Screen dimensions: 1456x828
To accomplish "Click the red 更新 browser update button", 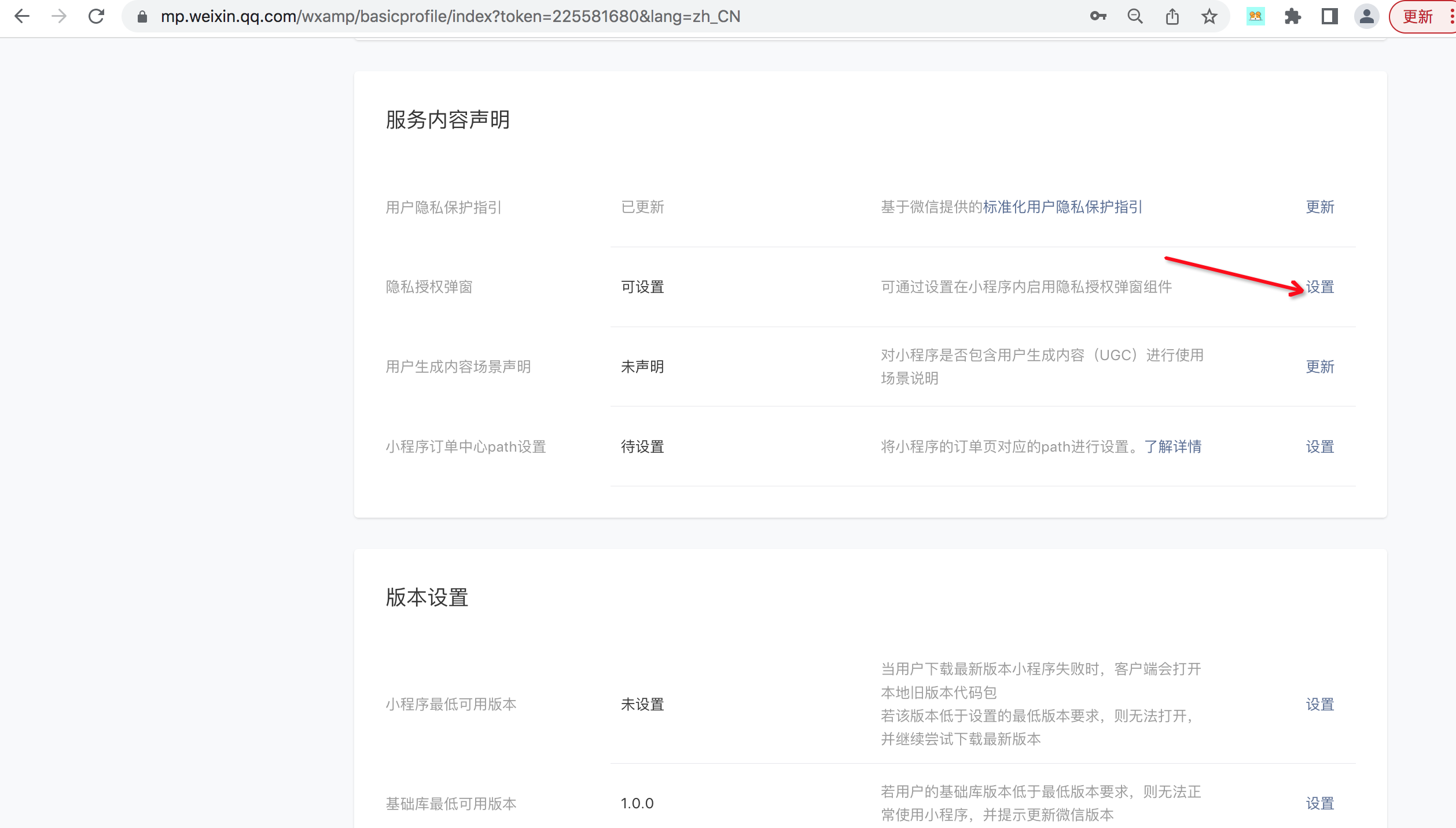I will (x=1417, y=16).
